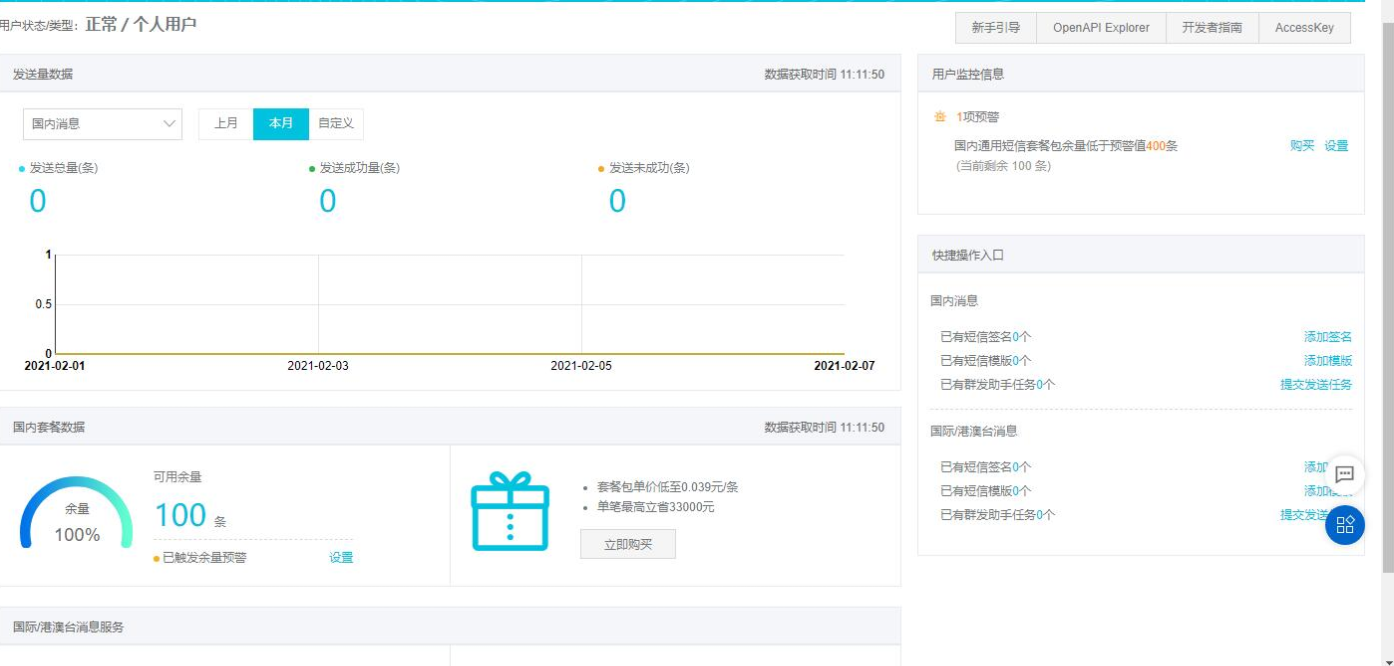The width and height of the screenshot is (1394, 666).
Task: Click the 购买 link in alert panel
Action: (1302, 146)
